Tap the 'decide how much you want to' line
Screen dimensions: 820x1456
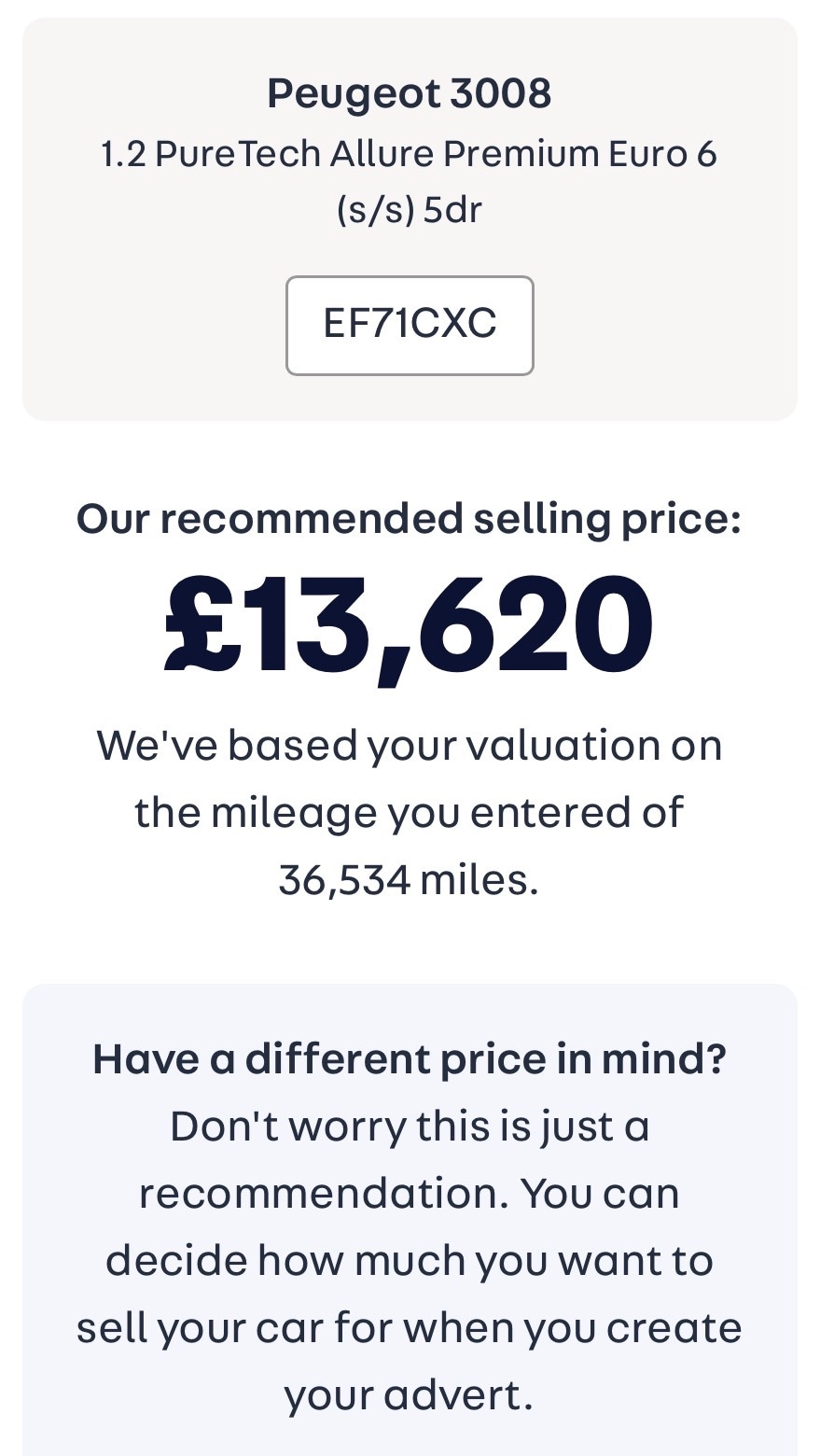point(410,1260)
